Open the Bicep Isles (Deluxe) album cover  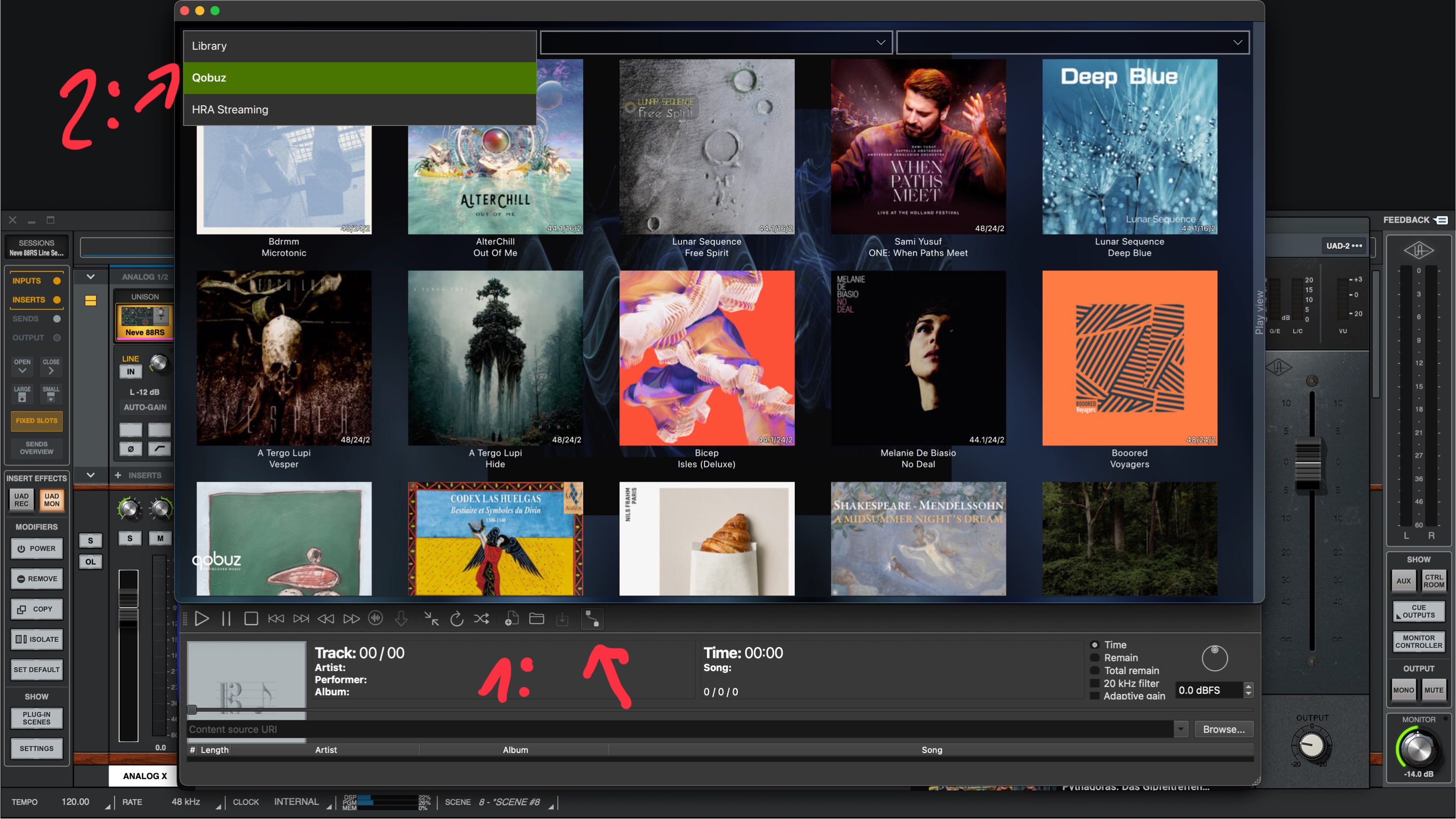(x=706, y=358)
